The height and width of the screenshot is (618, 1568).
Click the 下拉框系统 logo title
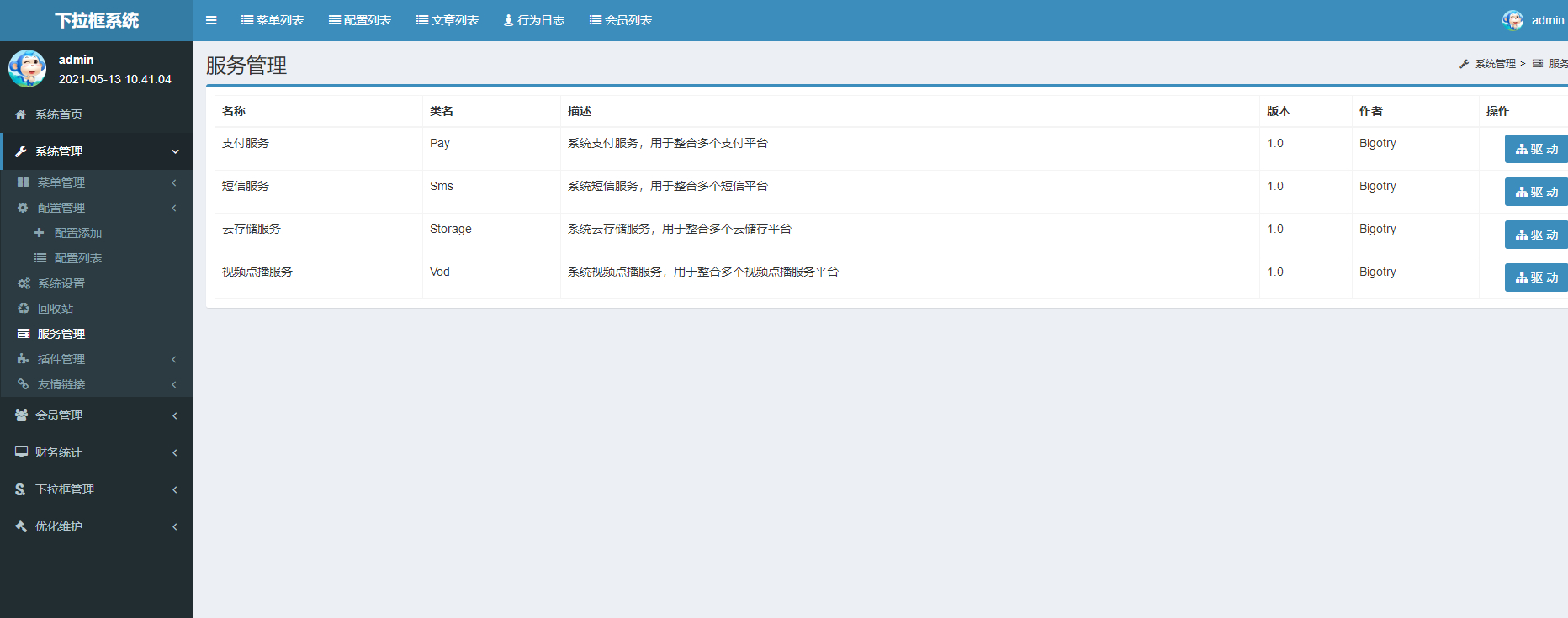(x=97, y=20)
